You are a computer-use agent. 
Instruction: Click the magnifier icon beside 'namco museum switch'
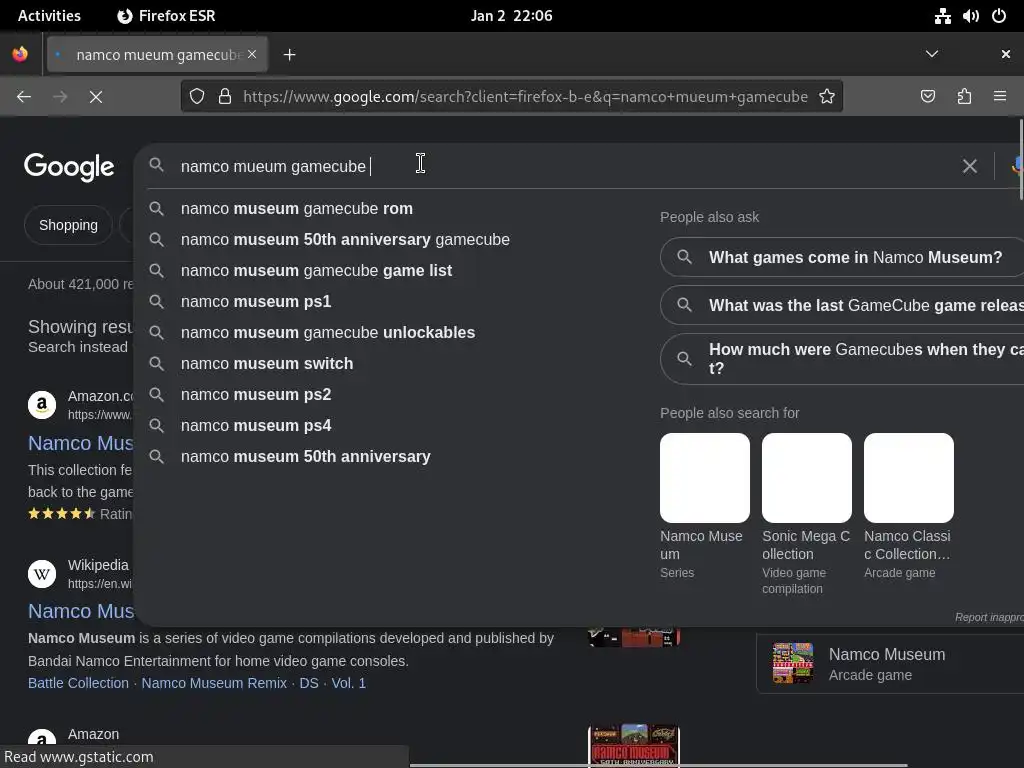pos(156,363)
